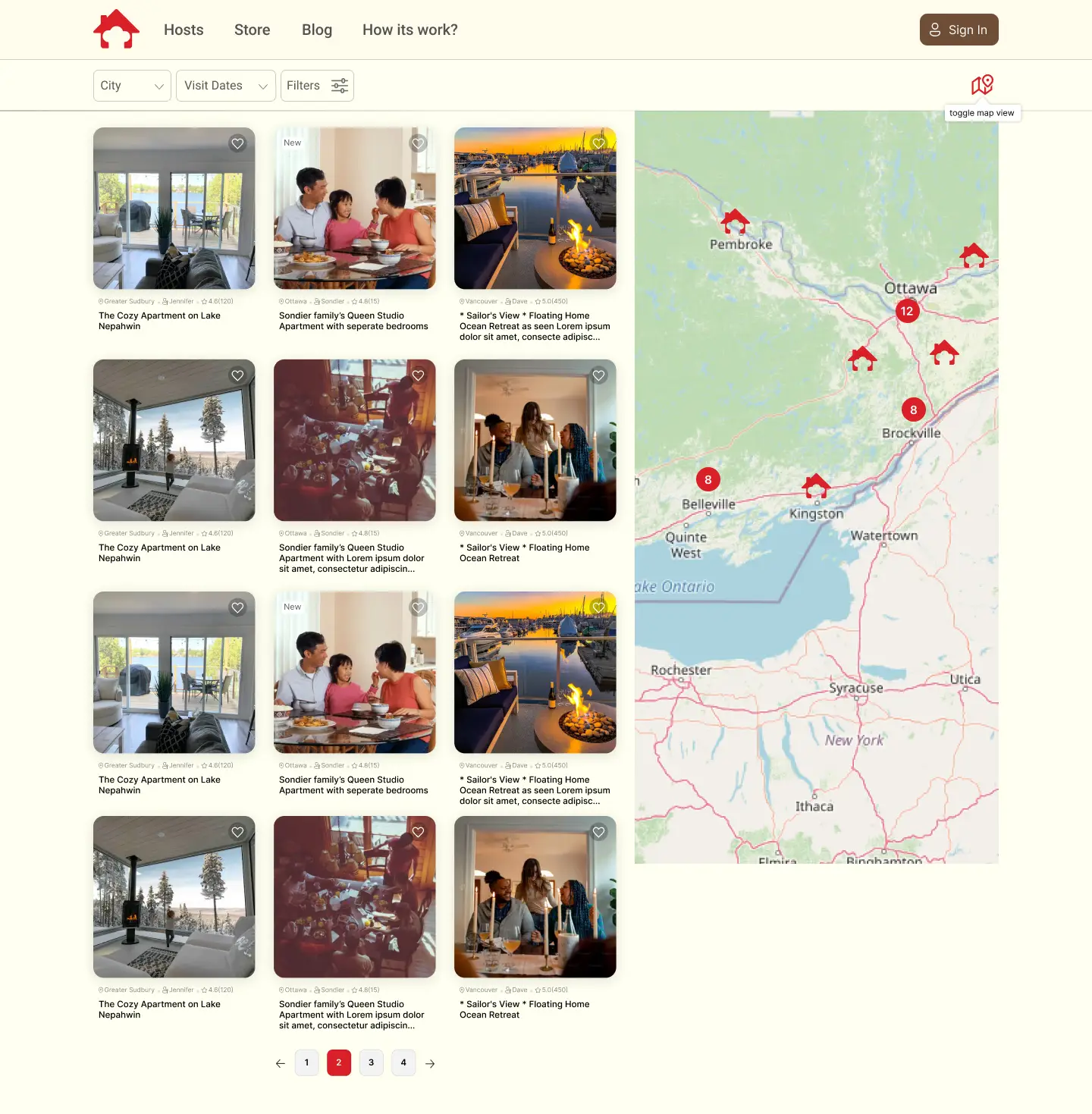Open the Hosts menu item
Image resolution: width=1092 pixels, height=1114 pixels.
(184, 30)
